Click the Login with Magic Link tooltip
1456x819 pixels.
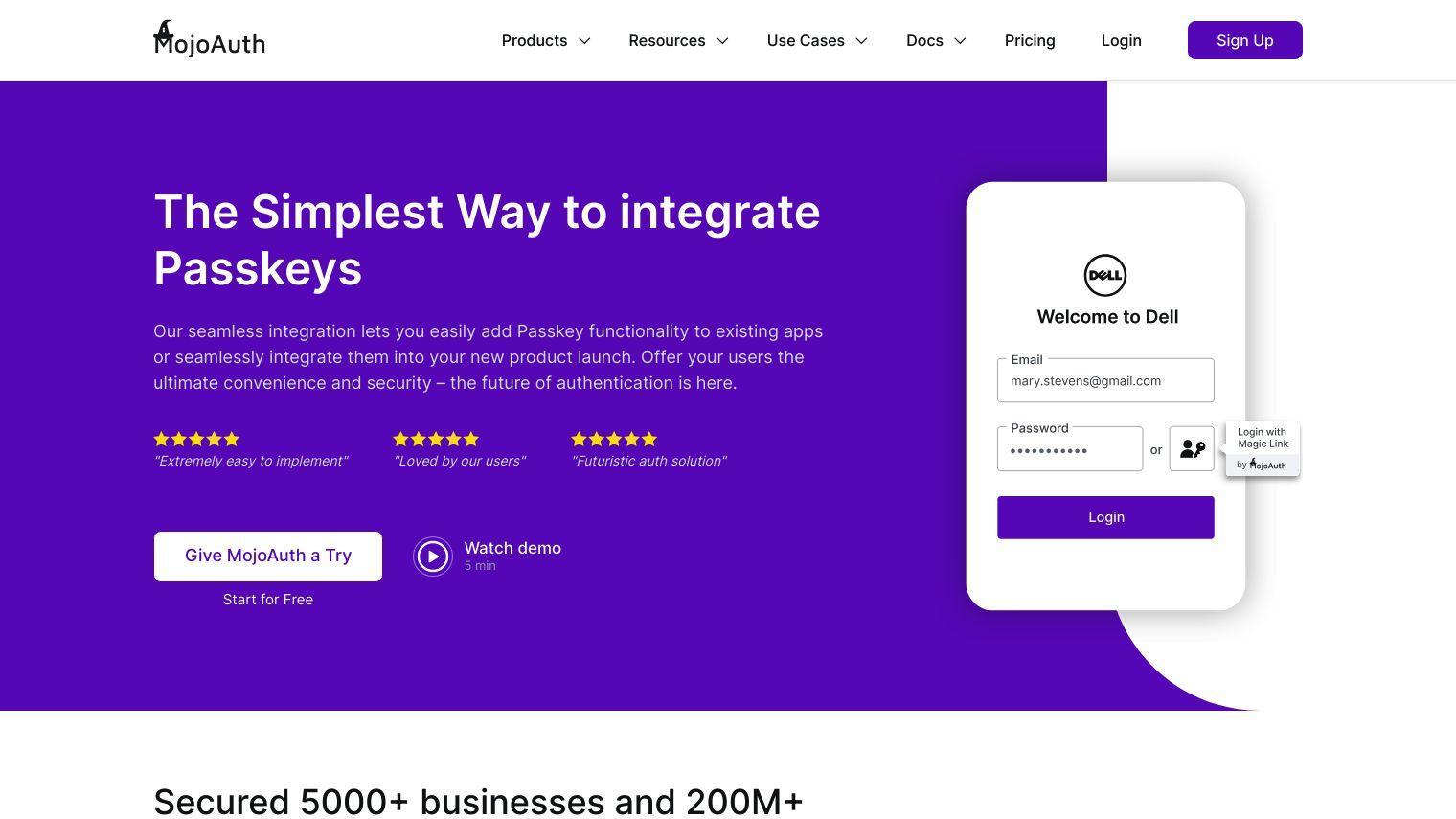coord(1263,448)
